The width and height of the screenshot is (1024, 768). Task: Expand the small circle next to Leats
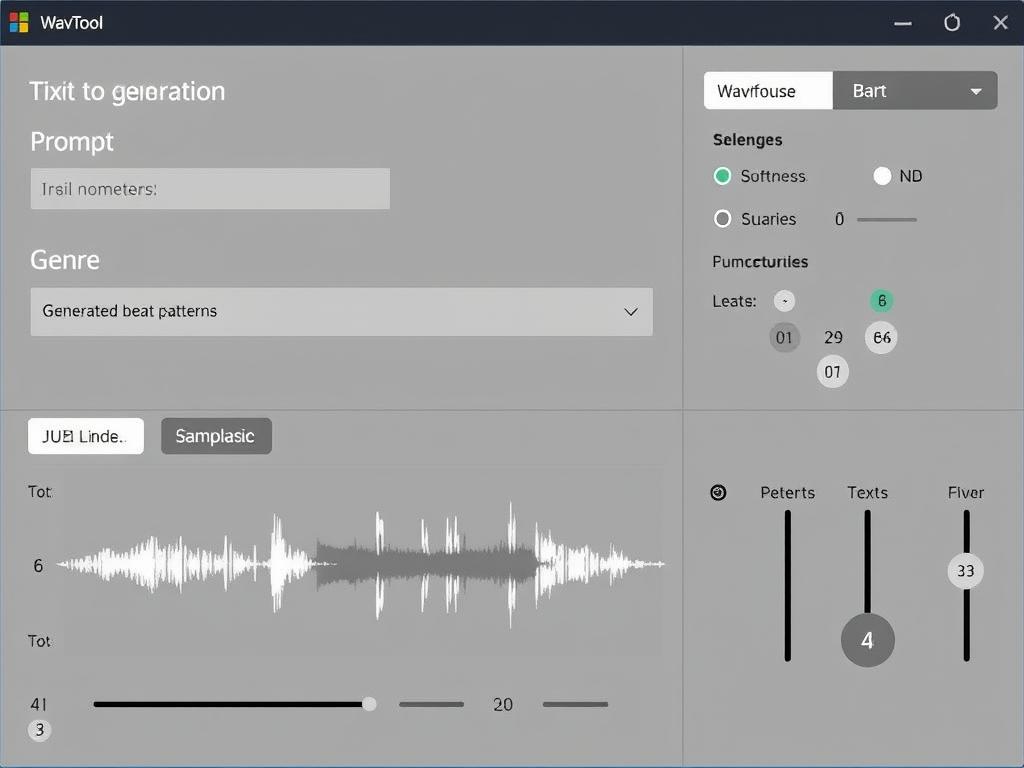(x=785, y=300)
